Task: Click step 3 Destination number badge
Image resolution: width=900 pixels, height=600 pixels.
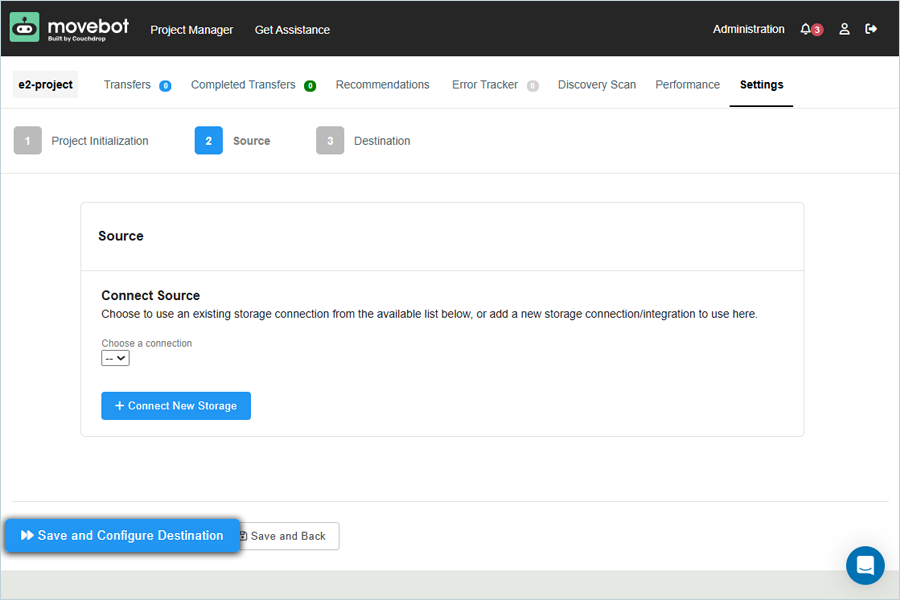Action: [x=330, y=141]
